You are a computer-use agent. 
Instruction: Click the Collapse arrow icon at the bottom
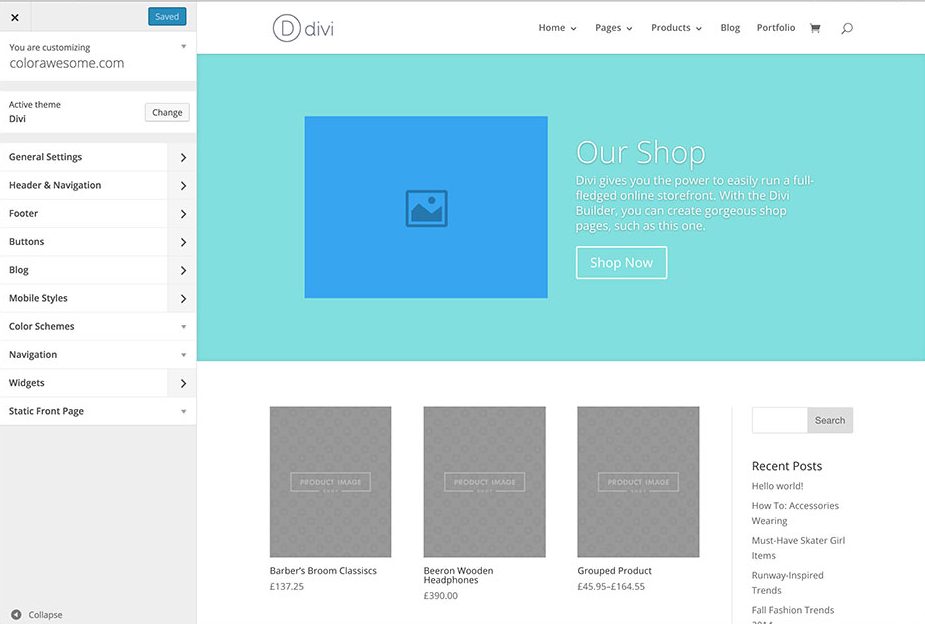pos(17,614)
